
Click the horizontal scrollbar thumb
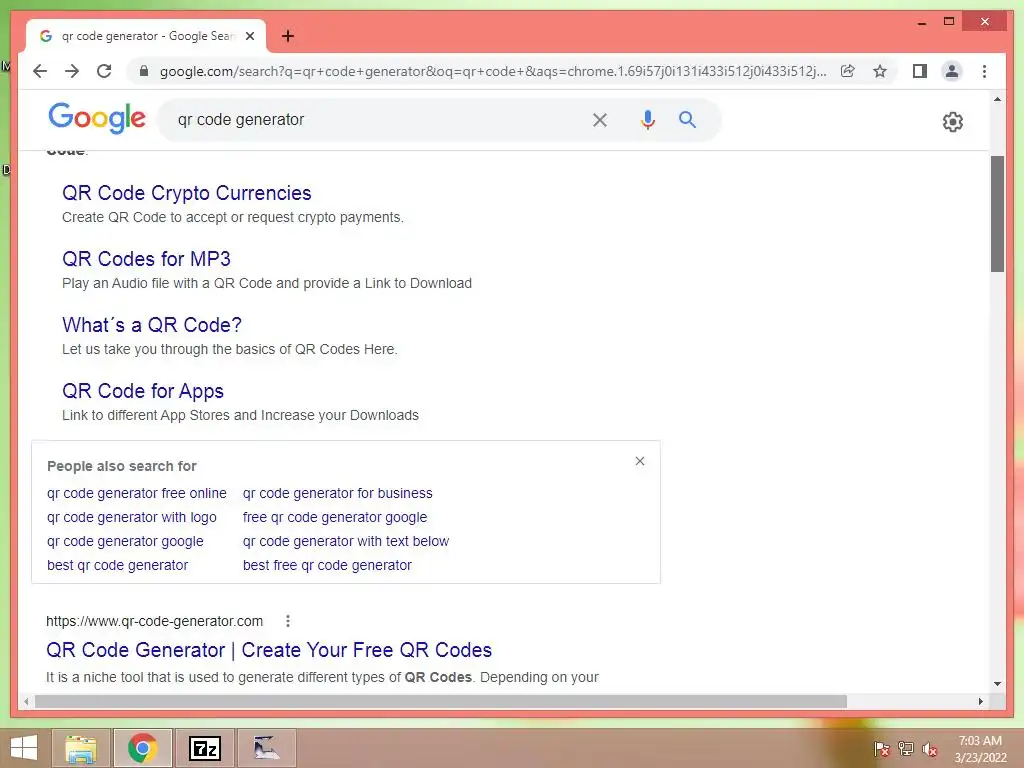441,701
